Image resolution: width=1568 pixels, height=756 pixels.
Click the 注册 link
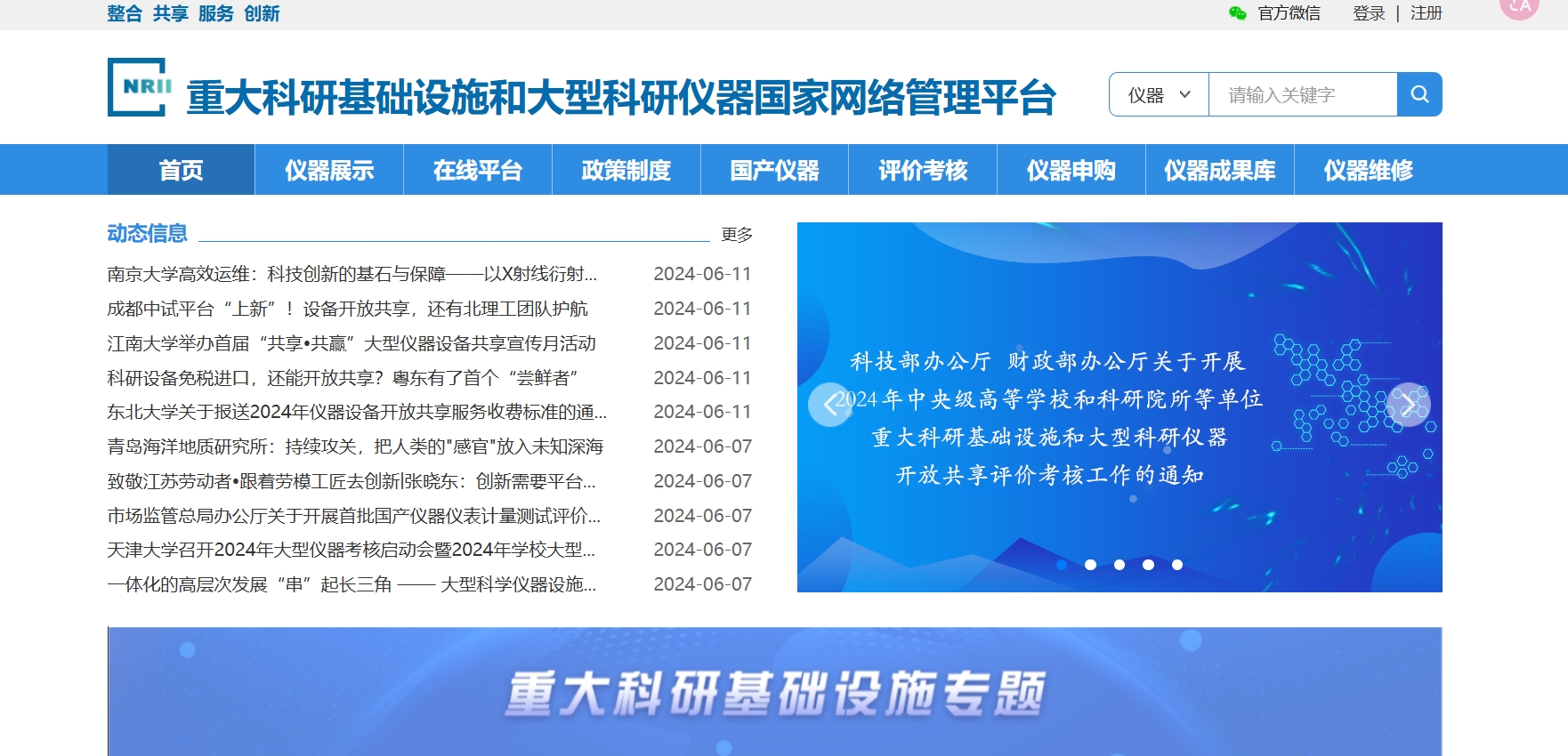click(x=1427, y=13)
